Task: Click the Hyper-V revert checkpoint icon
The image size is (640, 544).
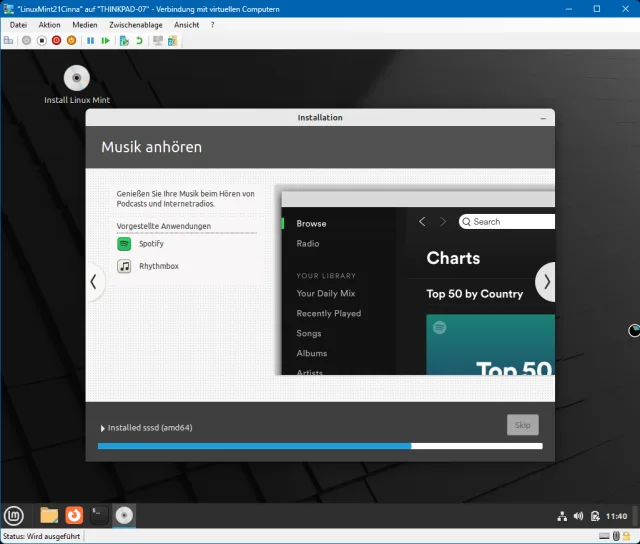Action: point(139,41)
